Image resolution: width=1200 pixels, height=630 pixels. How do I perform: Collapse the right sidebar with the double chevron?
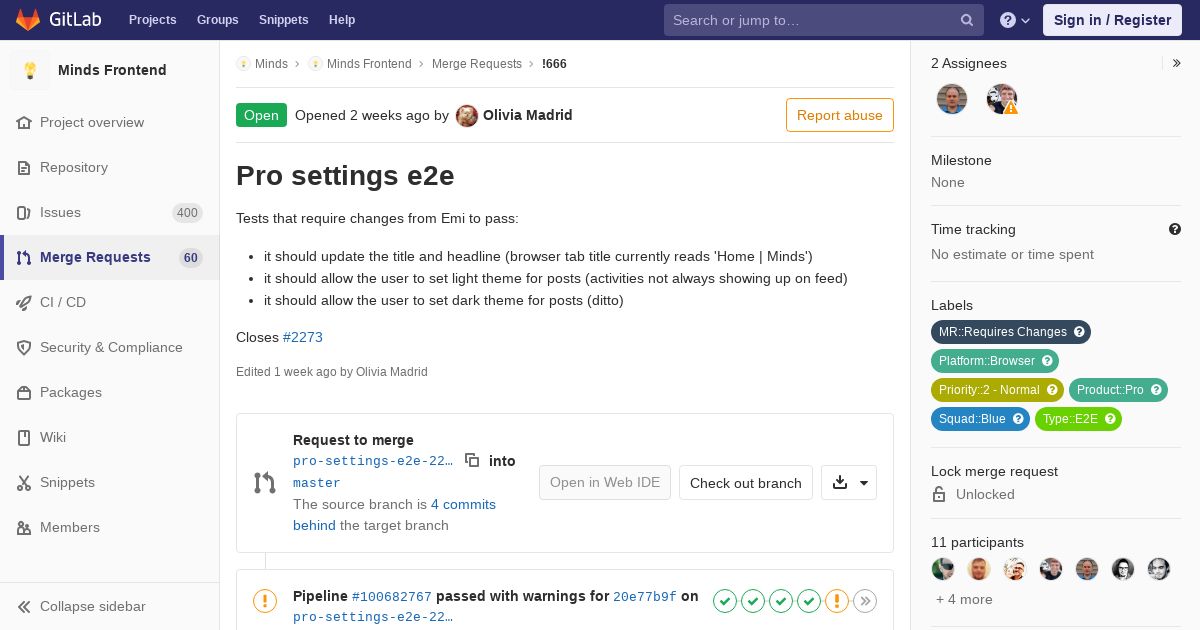tap(1176, 63)
